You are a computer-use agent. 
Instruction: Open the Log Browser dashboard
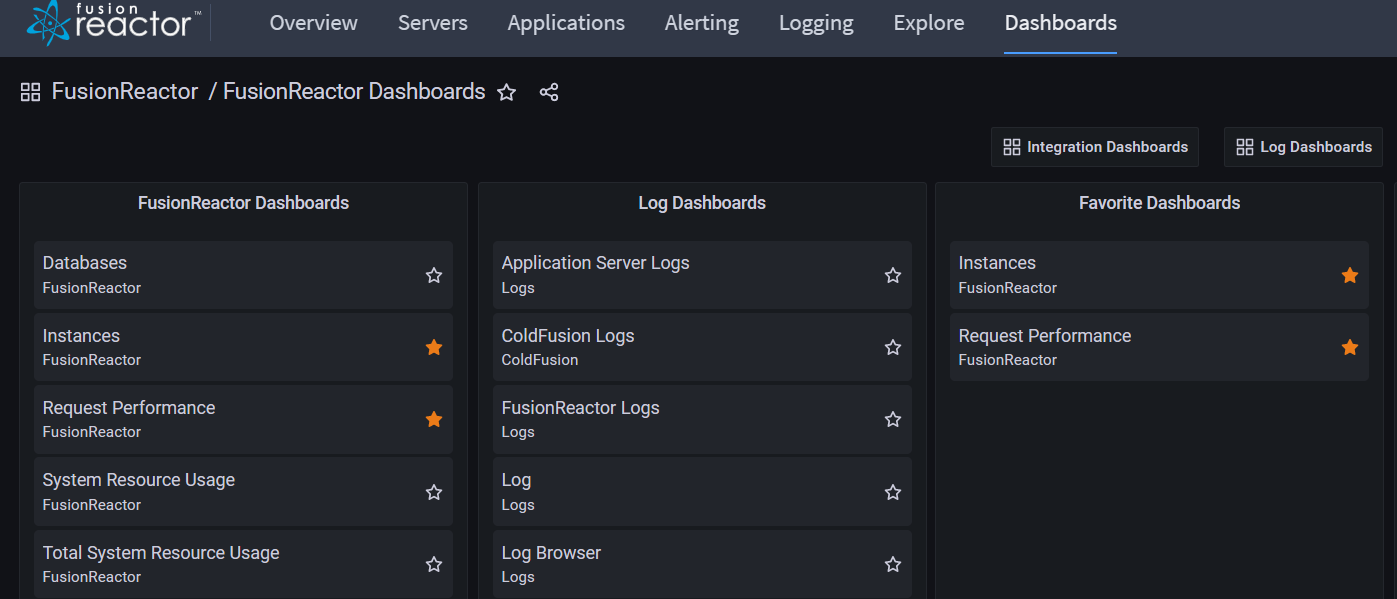pos(702,564)
